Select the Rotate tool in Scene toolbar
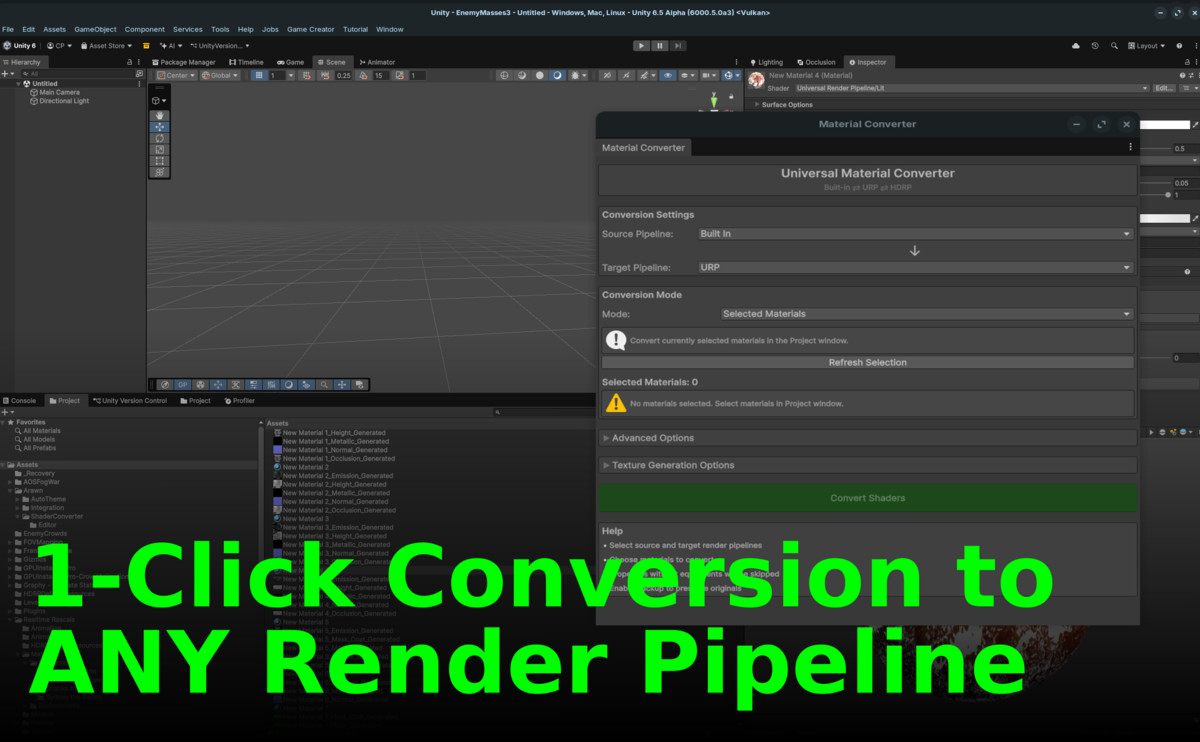 160,138
